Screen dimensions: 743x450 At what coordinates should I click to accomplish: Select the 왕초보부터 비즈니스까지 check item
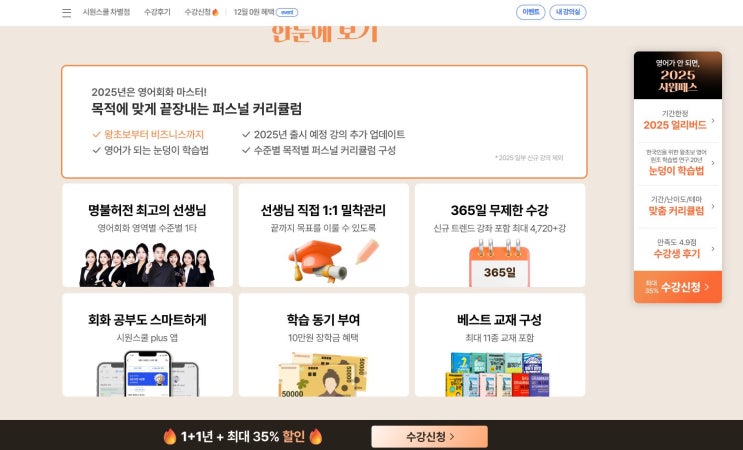pos(148,135)
